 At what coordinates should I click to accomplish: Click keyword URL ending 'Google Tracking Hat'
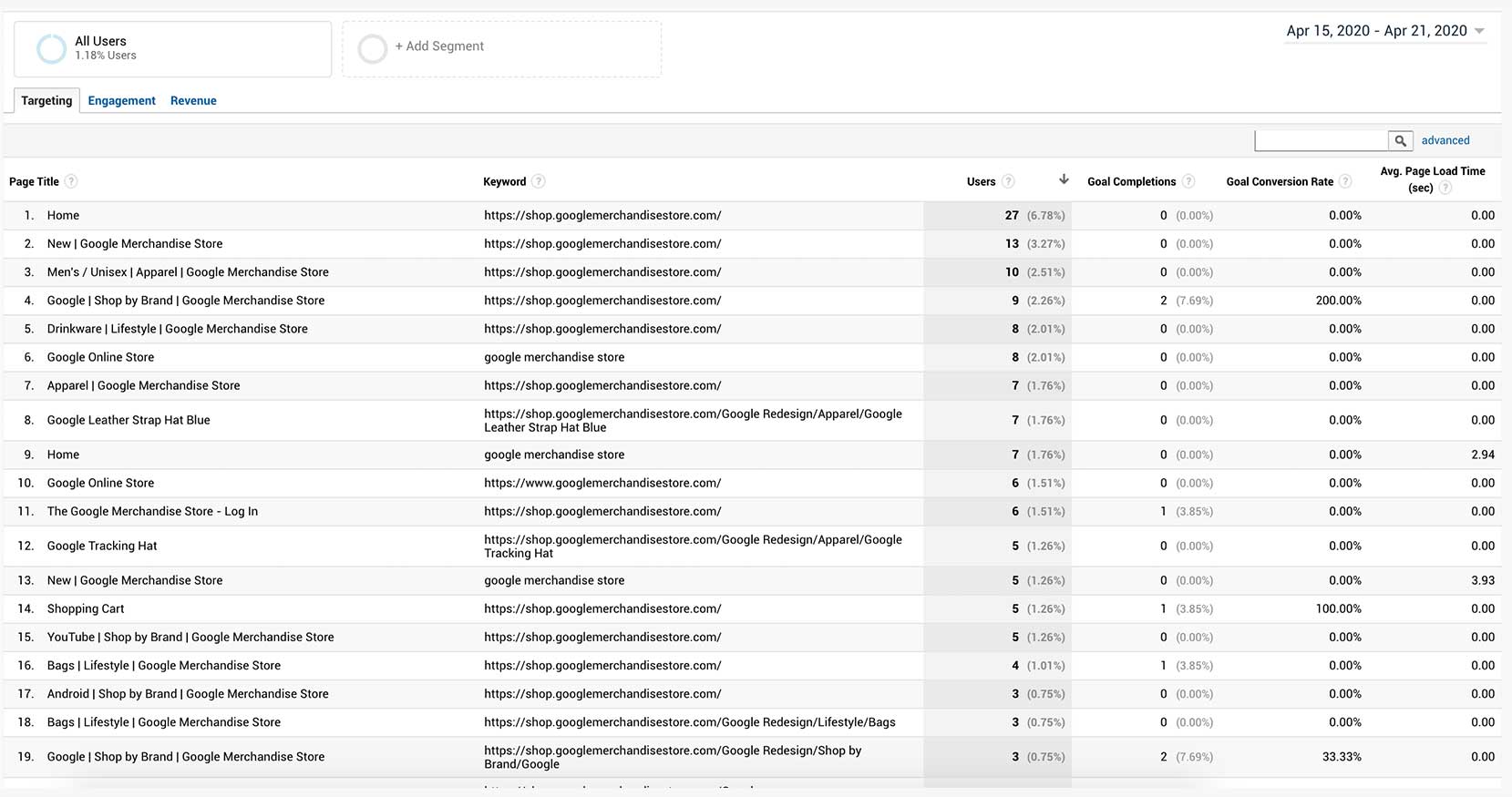click(693, 546)
